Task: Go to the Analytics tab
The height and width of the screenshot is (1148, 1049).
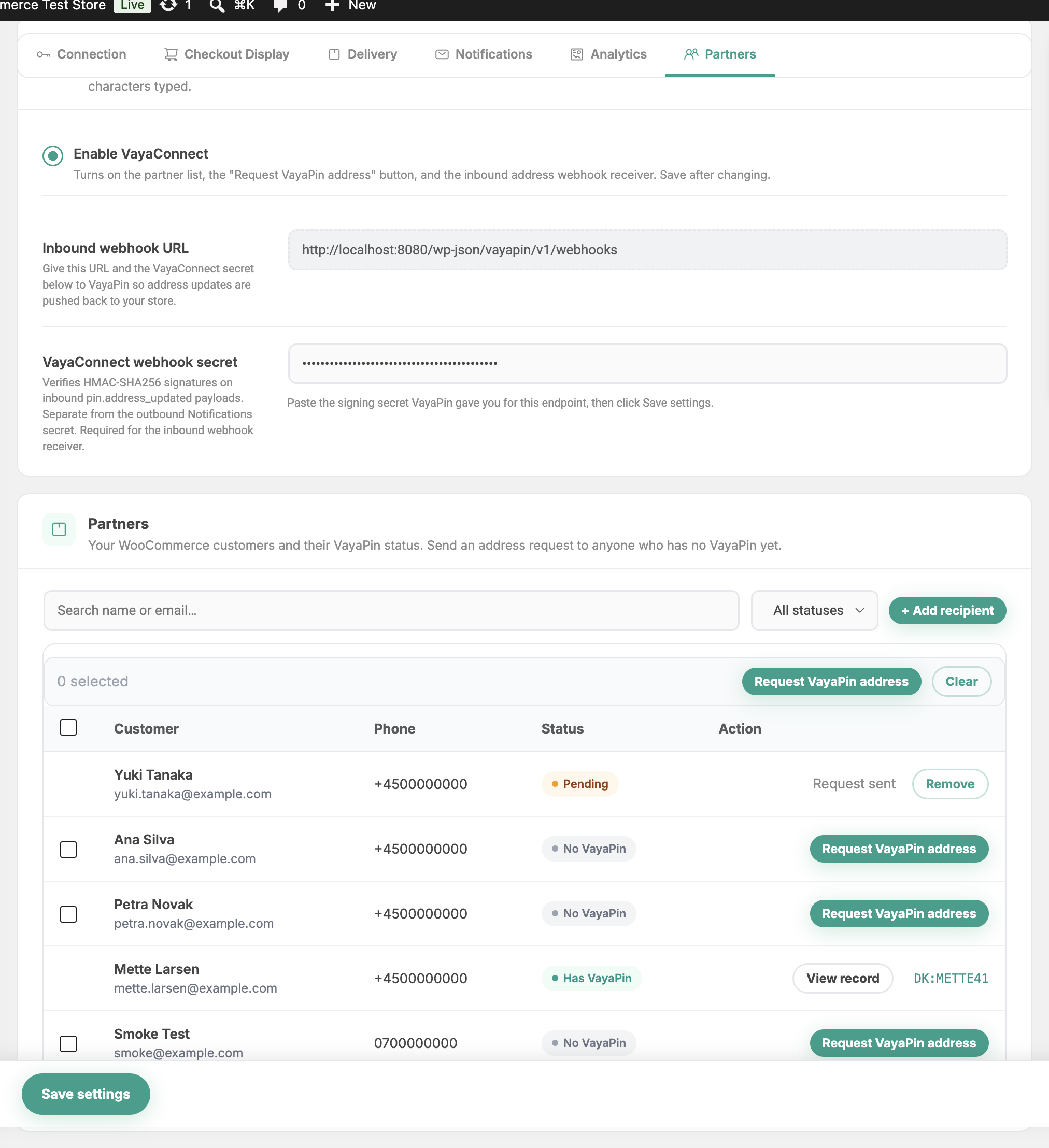Action: tap(608, 55)
